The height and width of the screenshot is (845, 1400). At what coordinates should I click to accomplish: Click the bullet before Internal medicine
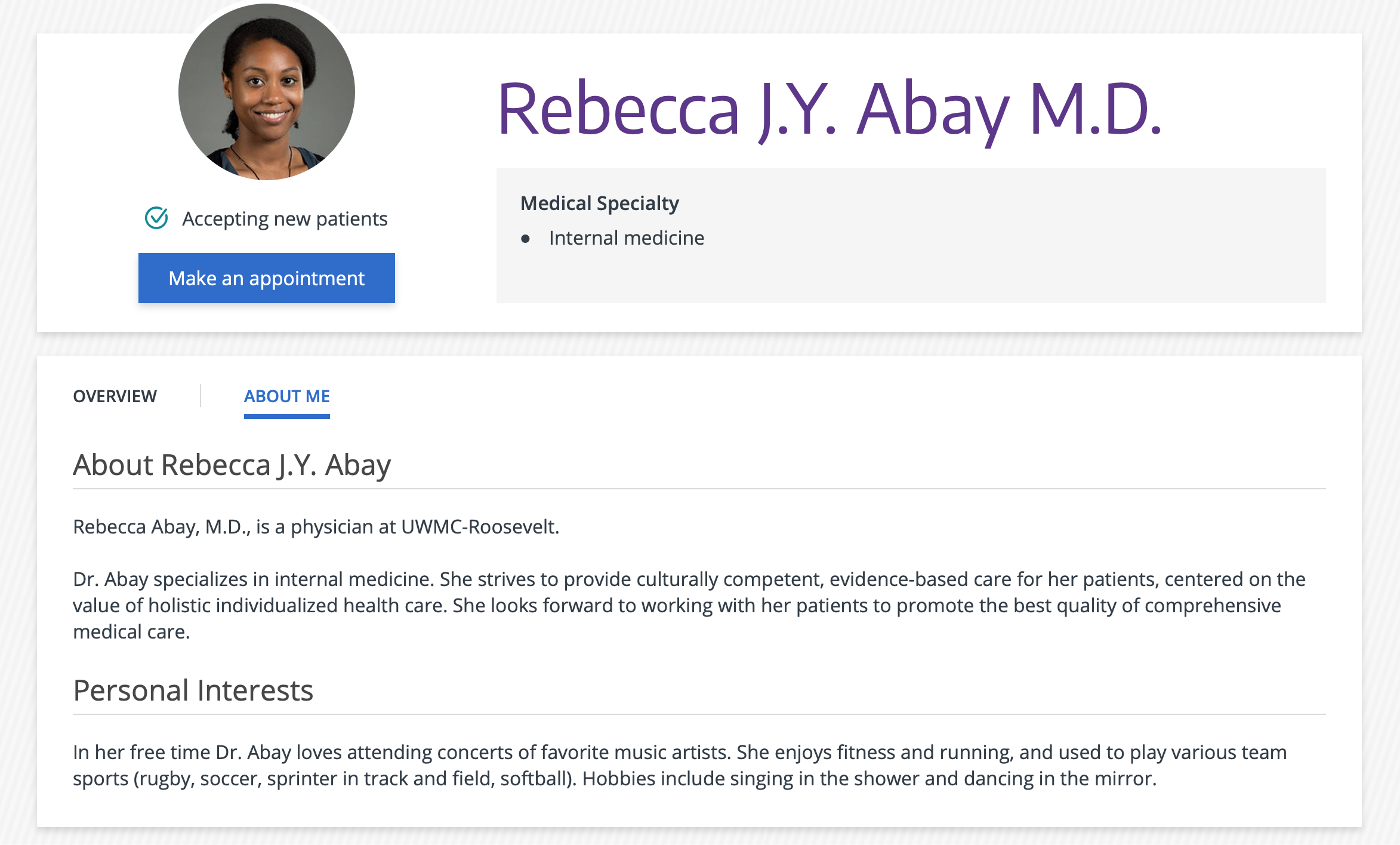pyautogui.click(x=525, y=239)
